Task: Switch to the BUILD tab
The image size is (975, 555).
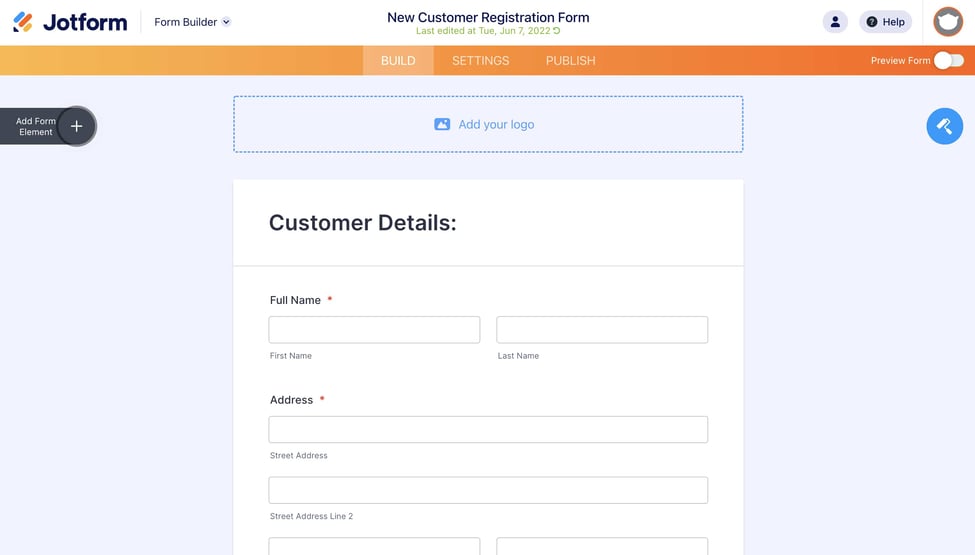Action: point(398,60)
